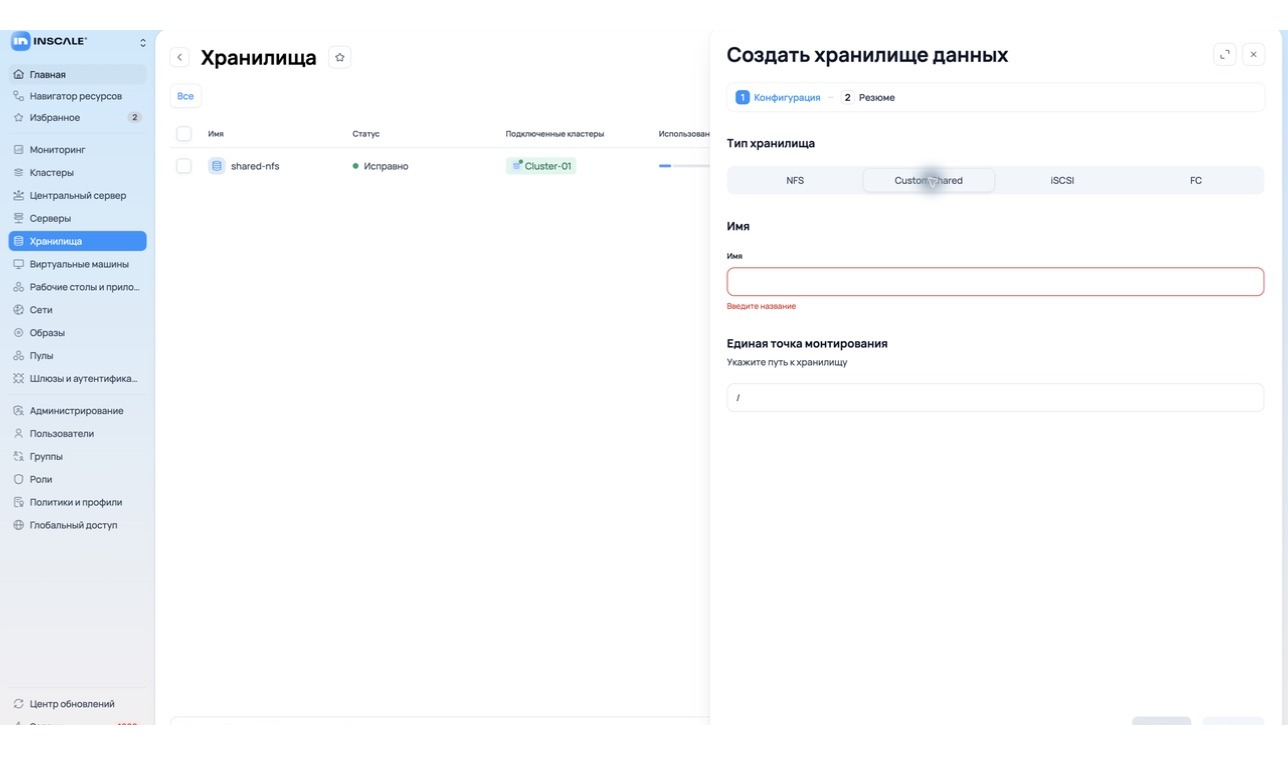1288x768 pixels.
Task: Click the Пулы sidebar icon
Action: [18, 356]
